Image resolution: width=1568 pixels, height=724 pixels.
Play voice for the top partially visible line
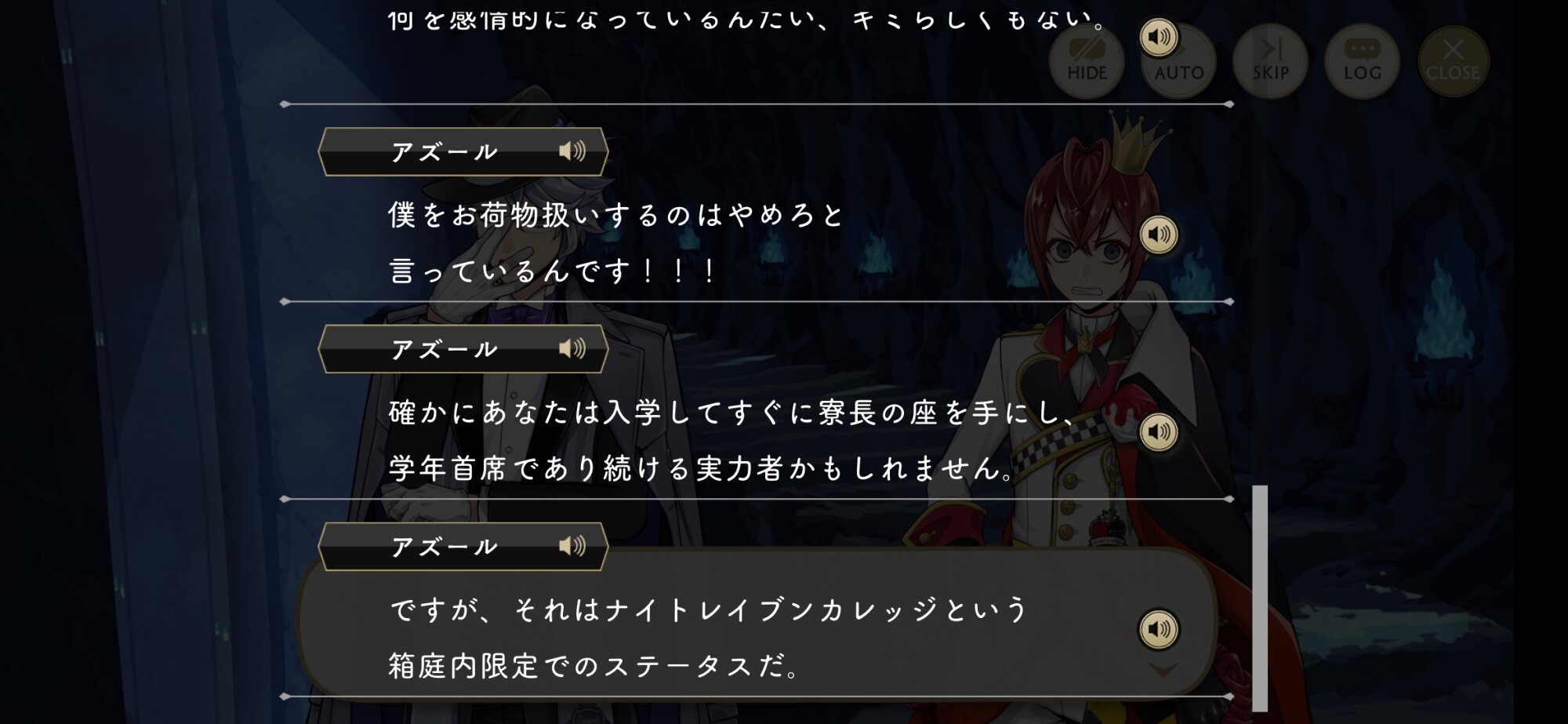coord(1159,37)
